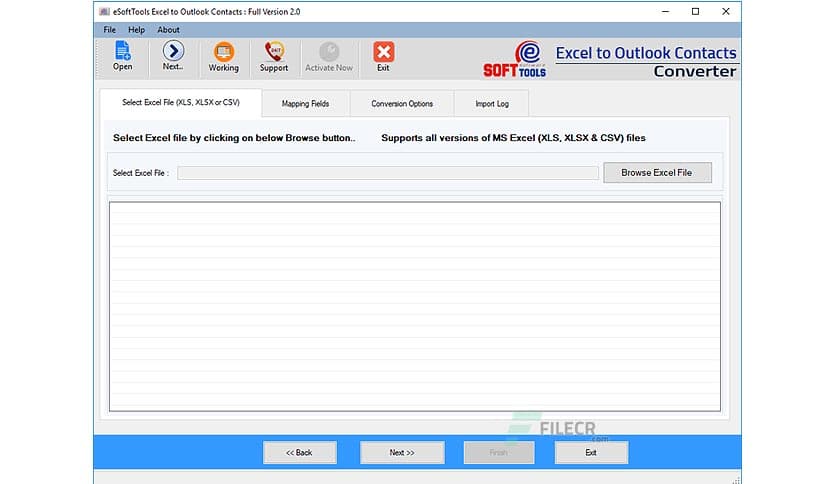Click inside the empty file preview list
This screenshot has height=484, width=836.
point(415,306)
